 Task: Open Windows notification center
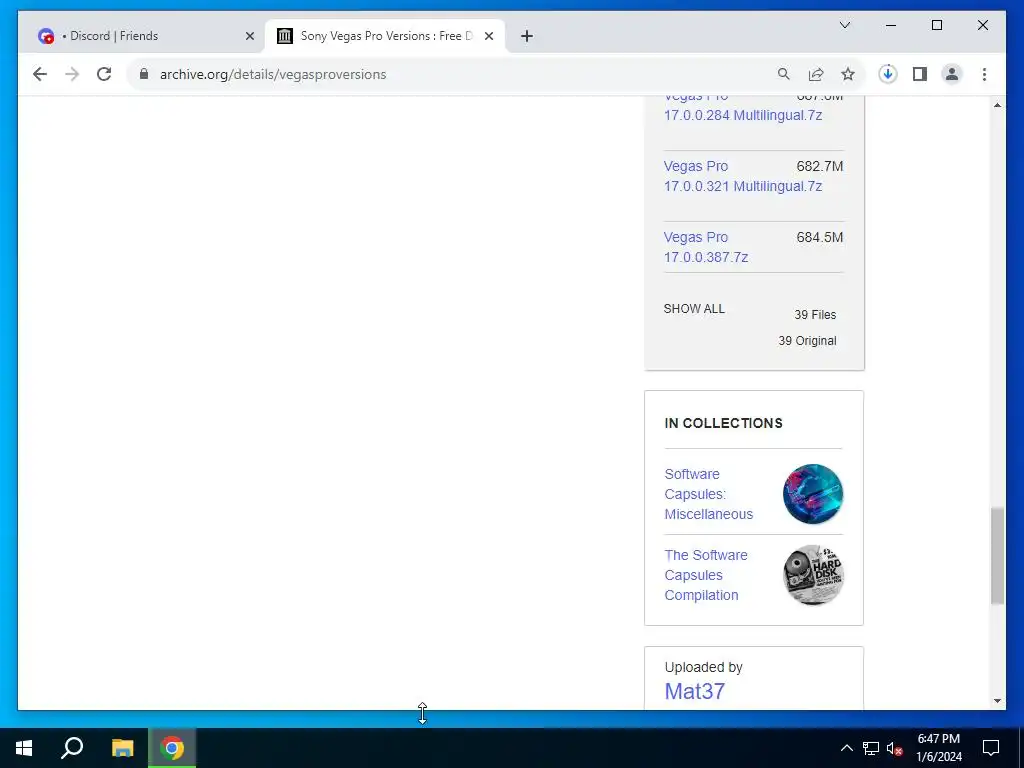991,748
